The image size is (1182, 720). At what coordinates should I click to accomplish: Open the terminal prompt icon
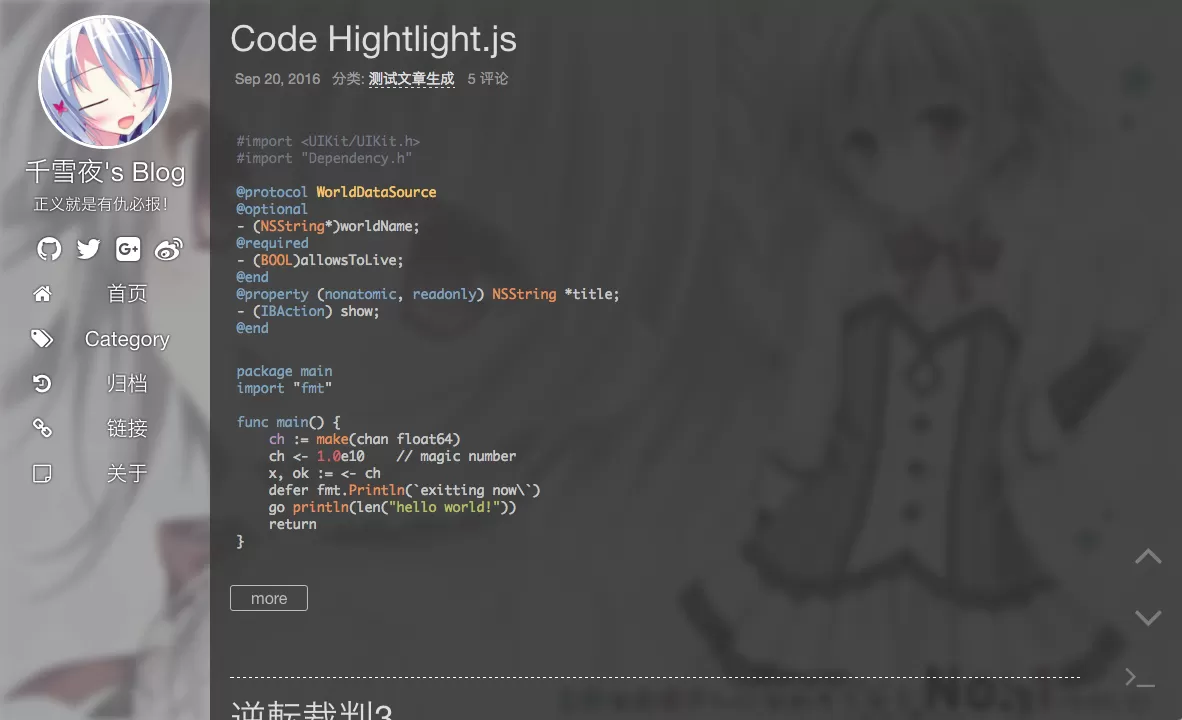[x=1140, y=678]
